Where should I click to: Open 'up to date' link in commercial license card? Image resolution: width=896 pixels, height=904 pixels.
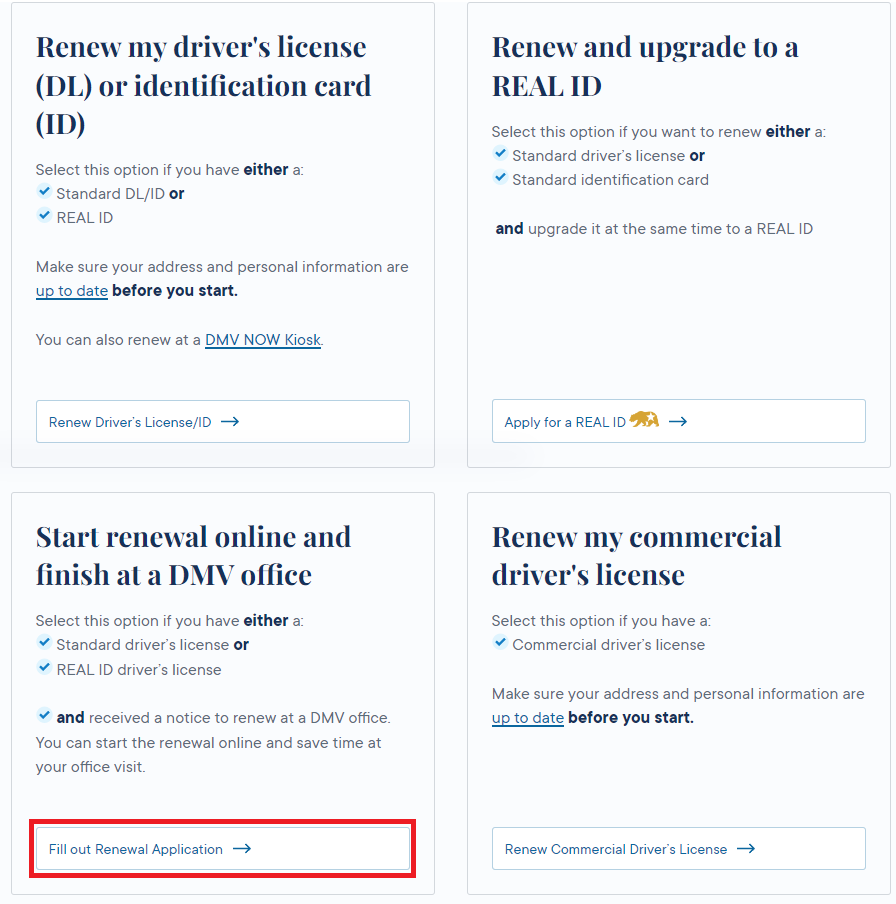click(x=528, y=718)
